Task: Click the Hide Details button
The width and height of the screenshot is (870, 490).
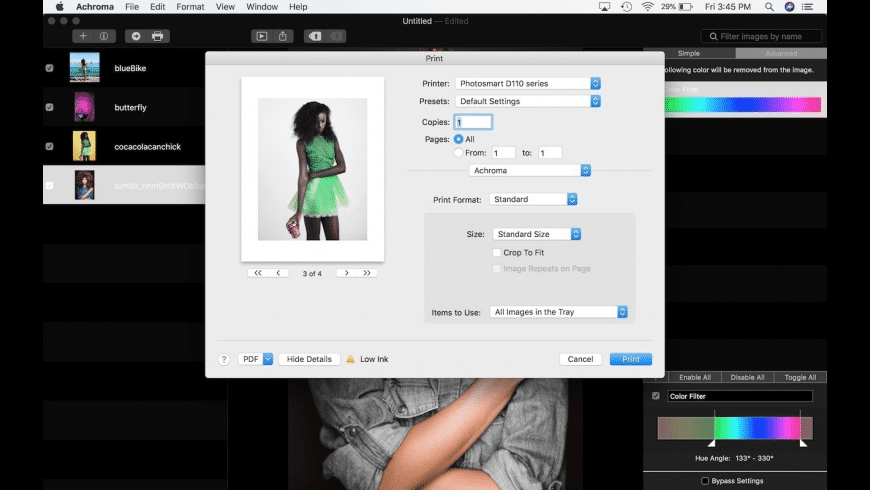Action: click(x=309, y=359)
